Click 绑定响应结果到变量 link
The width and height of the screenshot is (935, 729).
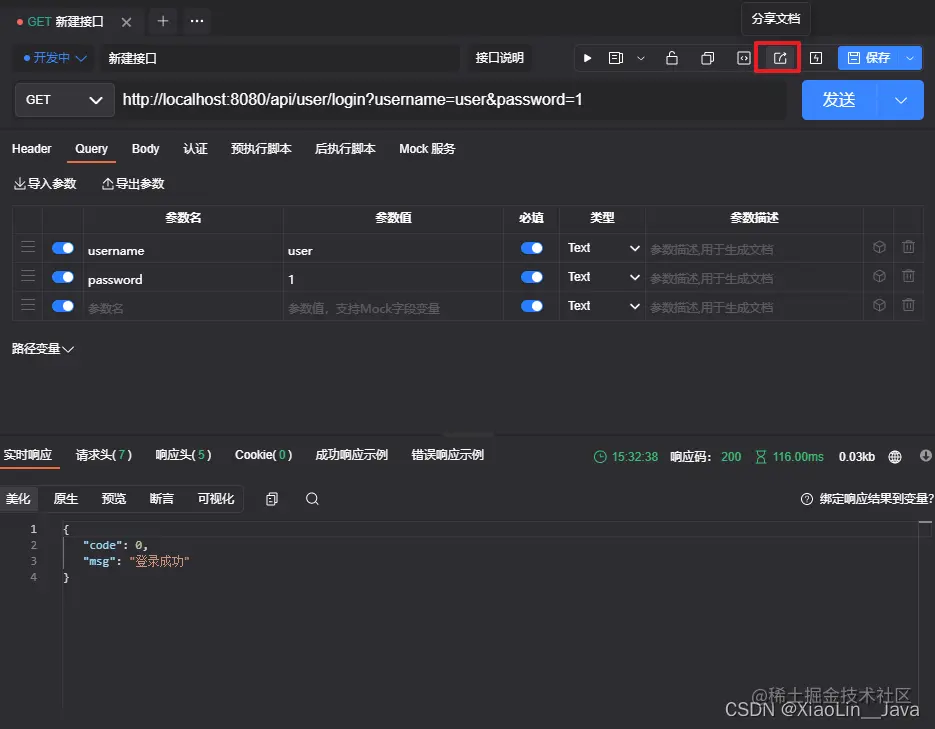[876, 499]
